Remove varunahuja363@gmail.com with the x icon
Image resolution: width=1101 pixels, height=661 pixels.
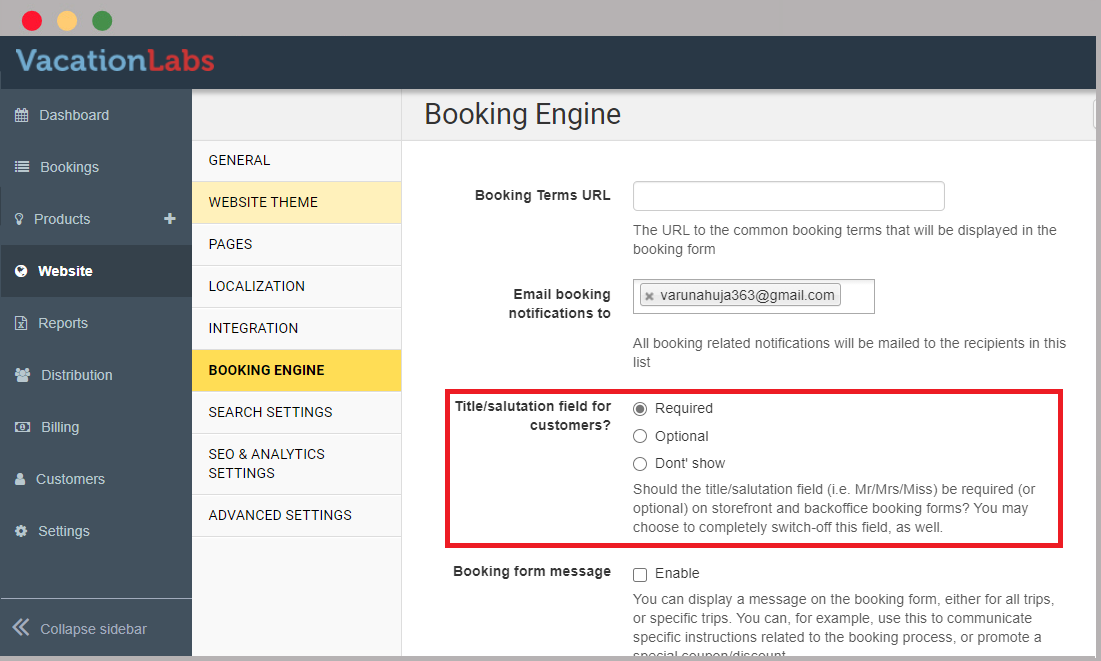pos(649,296)
